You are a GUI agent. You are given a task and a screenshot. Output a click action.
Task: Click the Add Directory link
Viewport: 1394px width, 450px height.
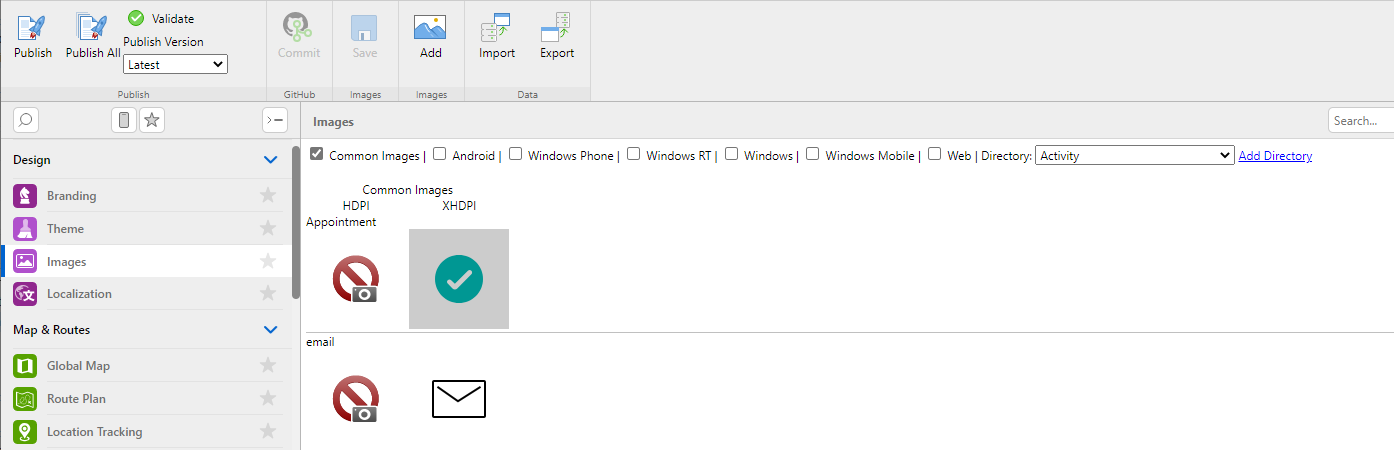click(1275, 156)
